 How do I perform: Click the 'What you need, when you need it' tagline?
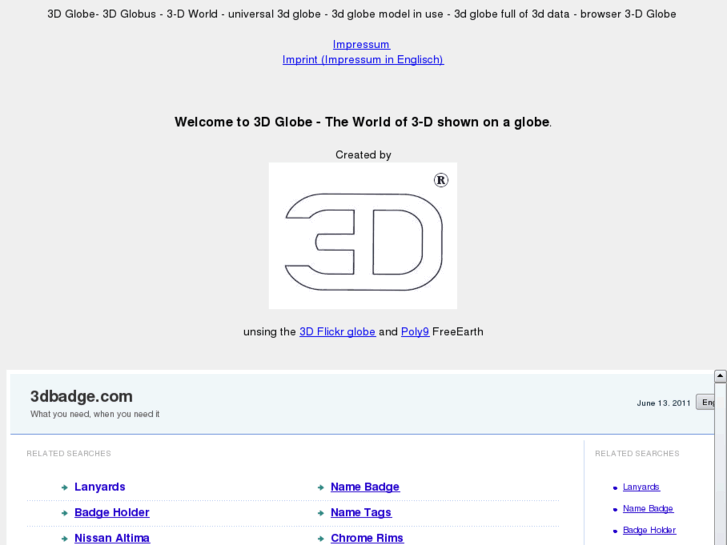[x=95, y=414]
